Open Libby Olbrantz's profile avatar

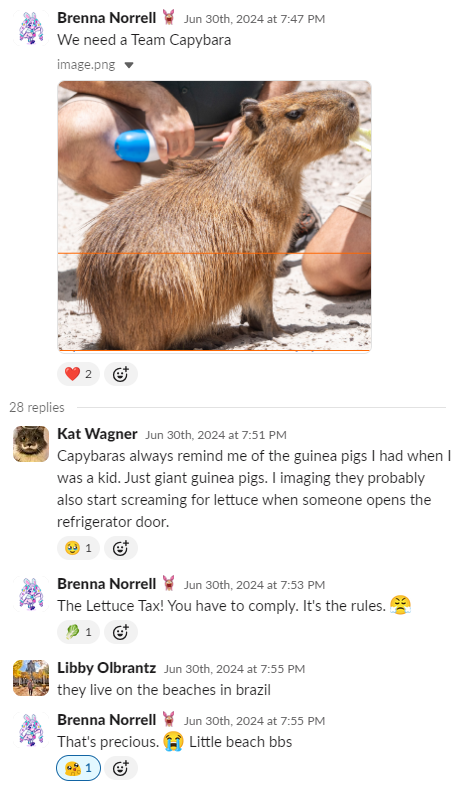point(31,678)
